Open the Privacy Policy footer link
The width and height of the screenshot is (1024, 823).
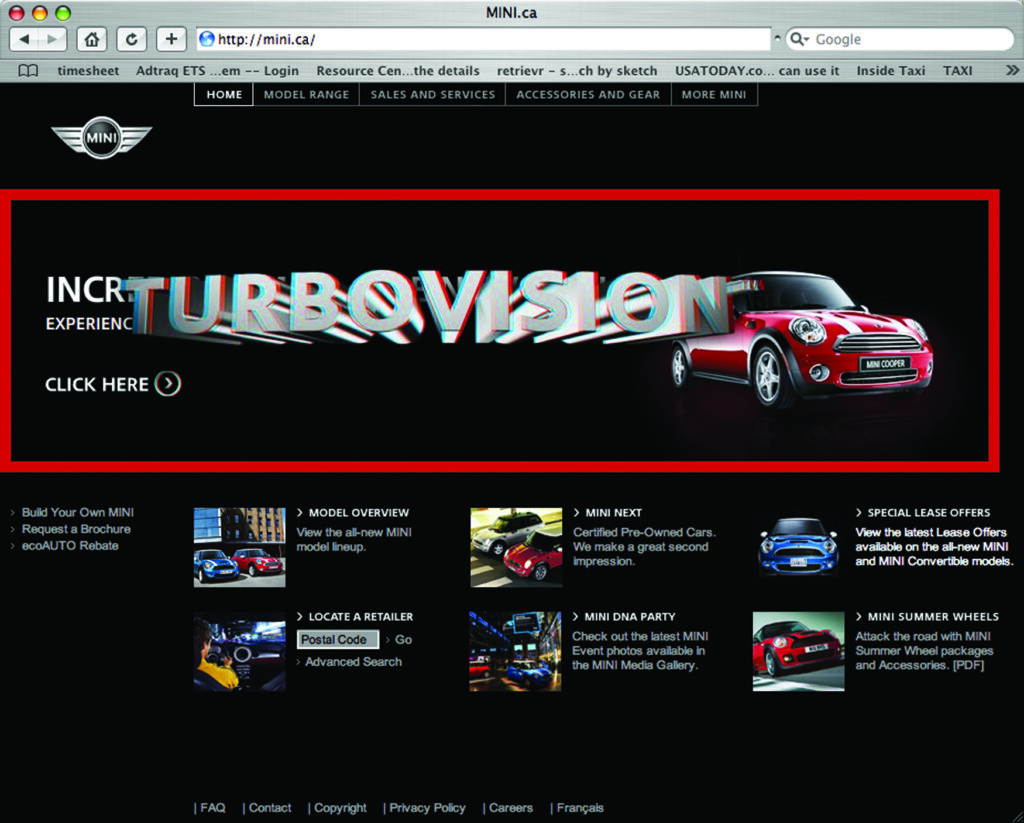point(427,808)
